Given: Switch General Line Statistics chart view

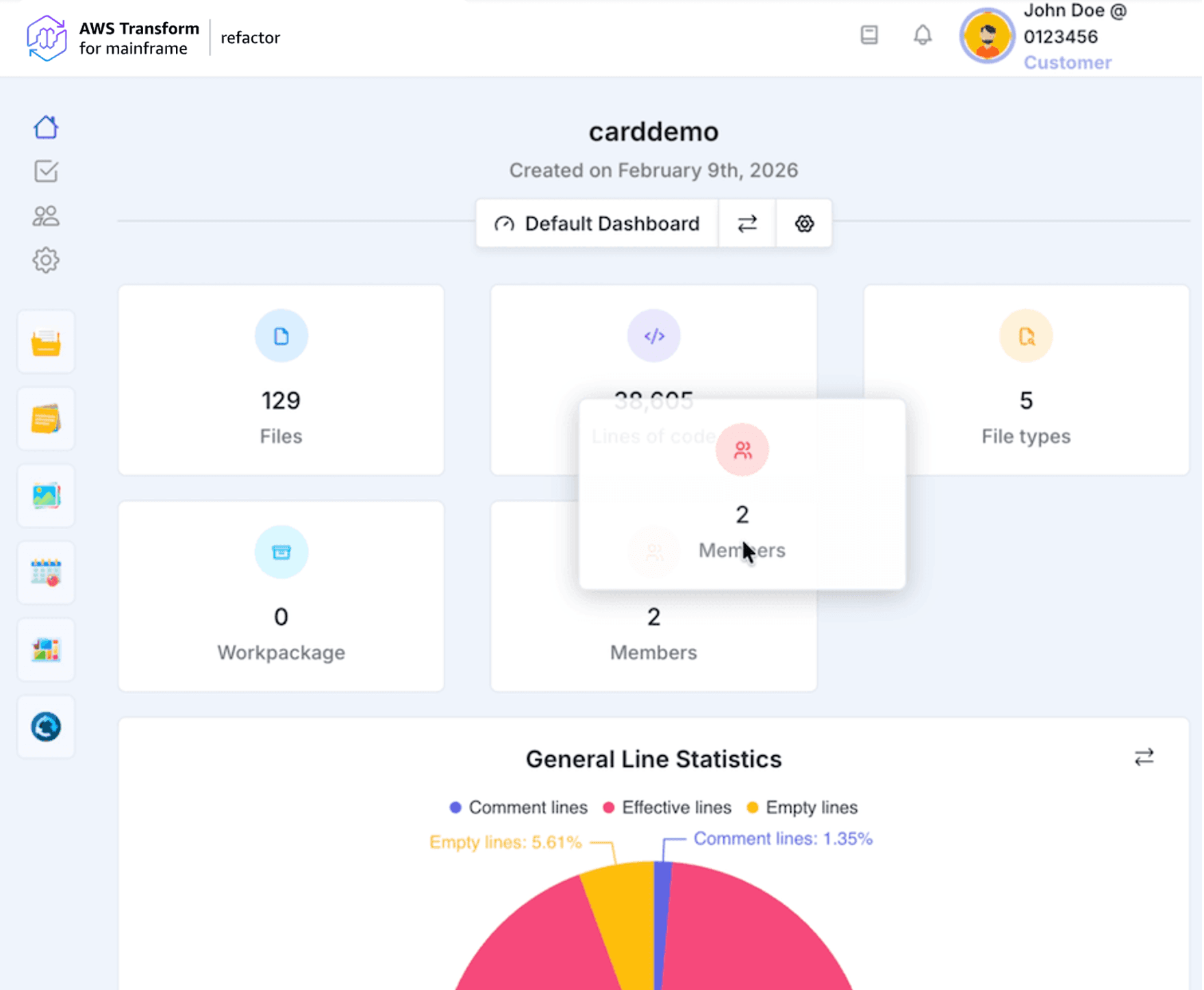Looking at the screenshot, I should click(1145, 757).
